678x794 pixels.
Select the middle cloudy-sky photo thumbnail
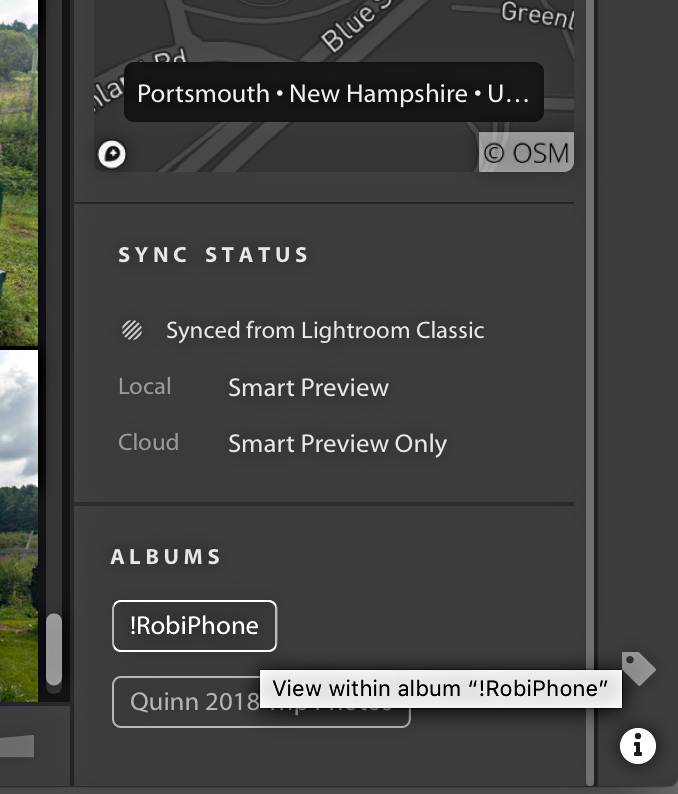point(18,520)
